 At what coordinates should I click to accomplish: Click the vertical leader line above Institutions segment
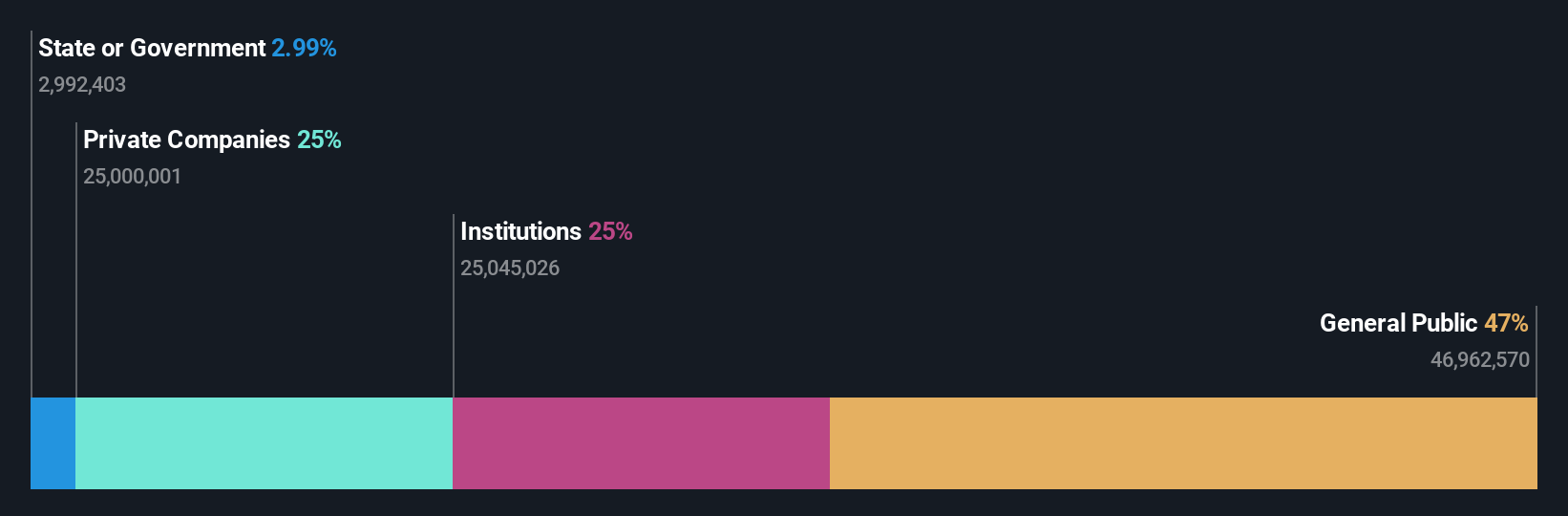coord(454,306)
